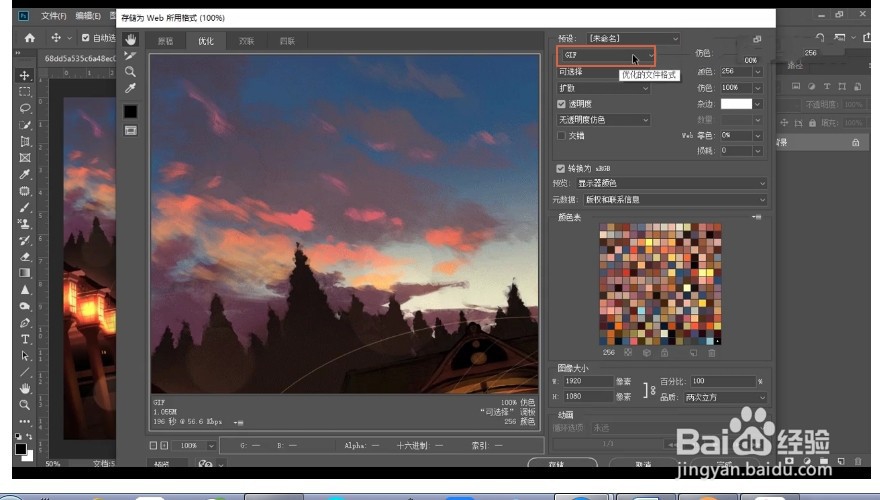Screen dimensions: 880x500
Task: Click the 存储 save button
Action: [x=562, y=464]
